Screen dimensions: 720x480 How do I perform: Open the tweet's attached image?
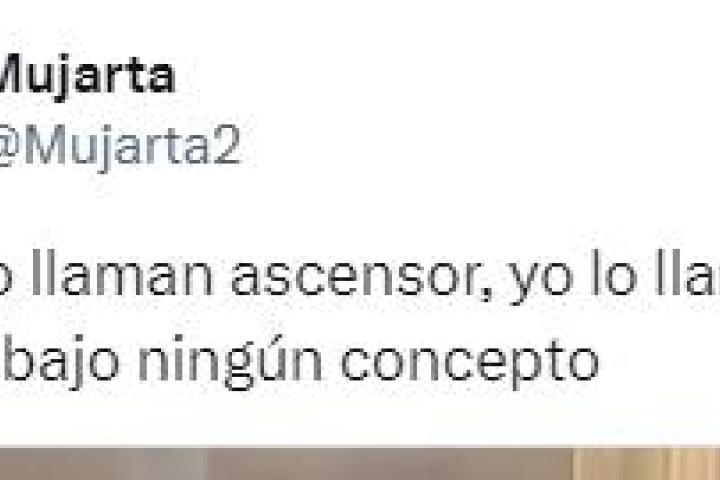click(x=360, y=464)
